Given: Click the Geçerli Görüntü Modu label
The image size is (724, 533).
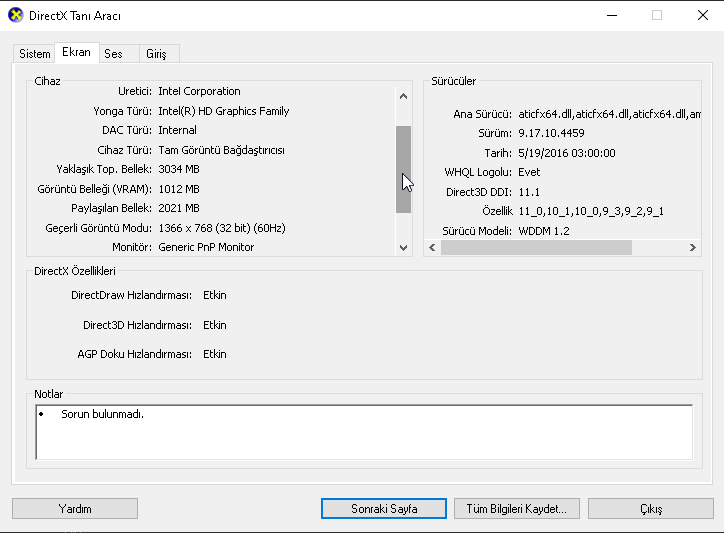Looking at the screenshot, I should (98, 228).
